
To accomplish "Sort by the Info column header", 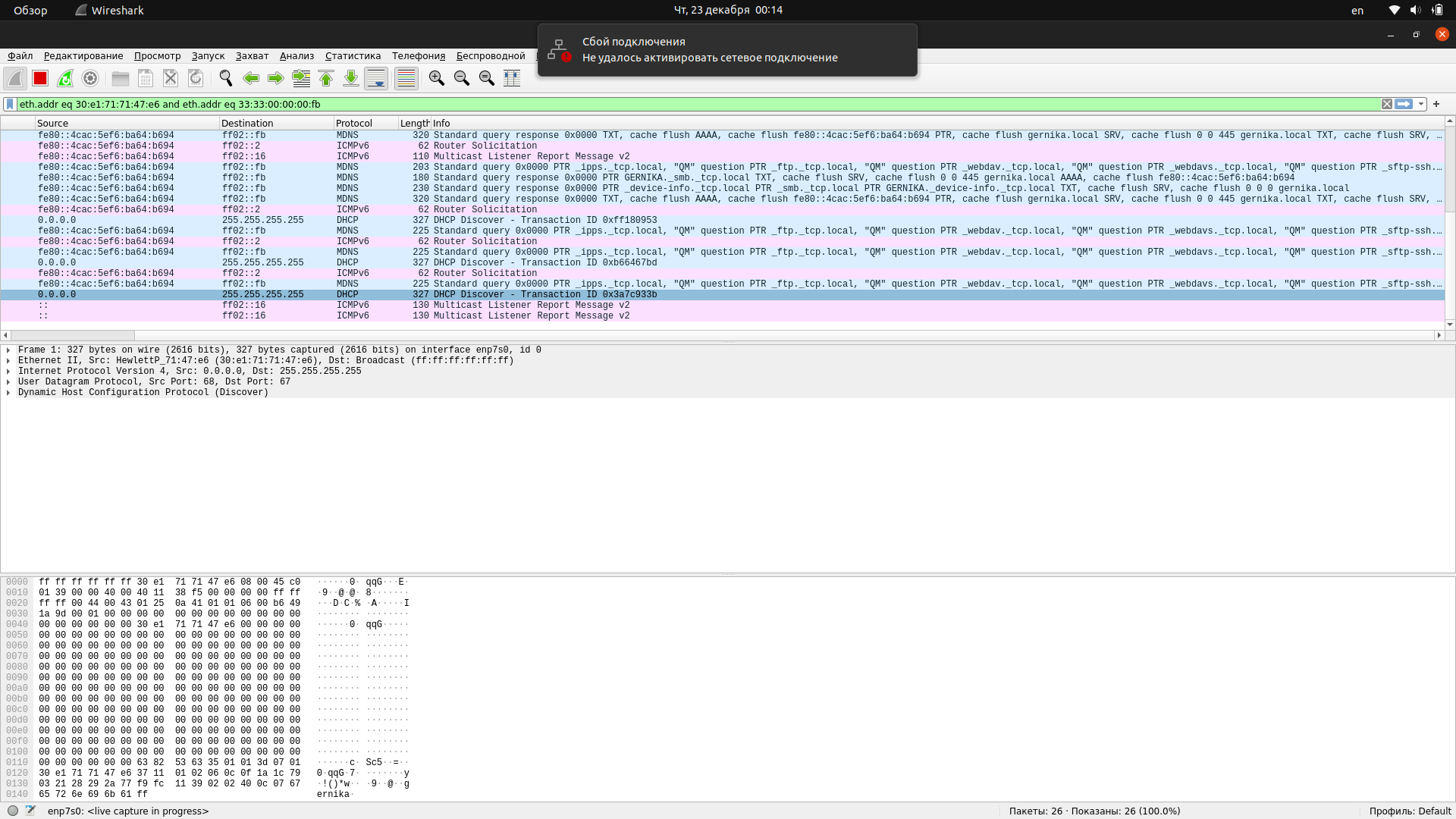I will (x=937, y=123).
